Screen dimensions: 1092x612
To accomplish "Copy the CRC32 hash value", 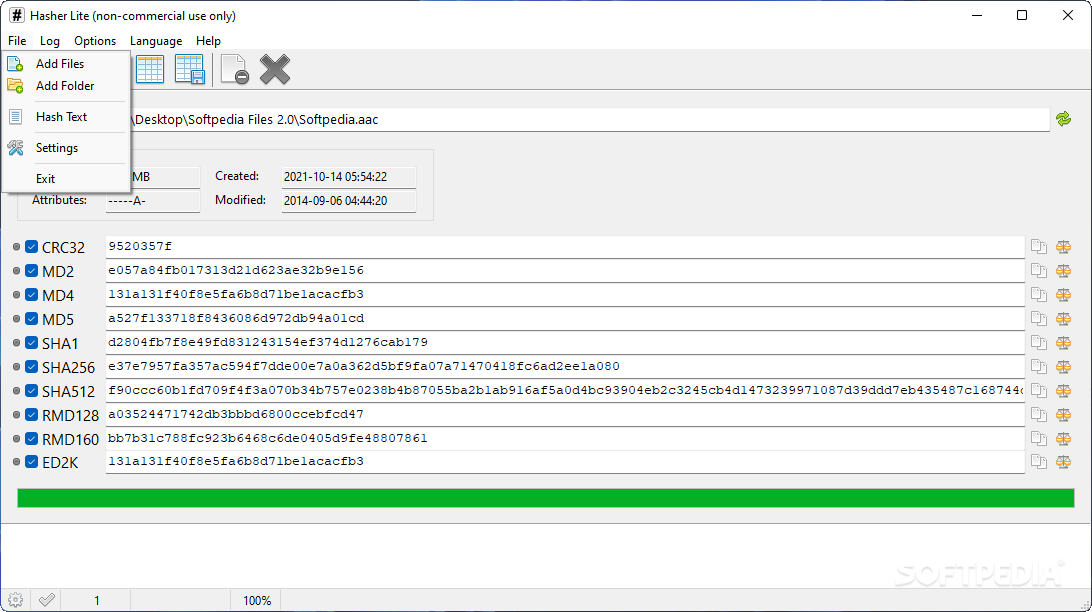I will click(1039, 246).
